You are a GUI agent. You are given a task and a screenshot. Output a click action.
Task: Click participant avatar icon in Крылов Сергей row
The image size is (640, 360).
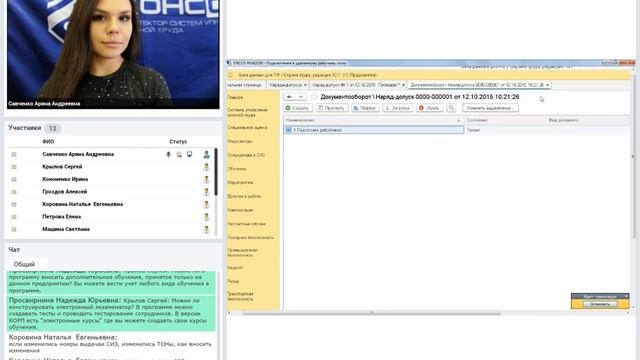coord(207,167)
